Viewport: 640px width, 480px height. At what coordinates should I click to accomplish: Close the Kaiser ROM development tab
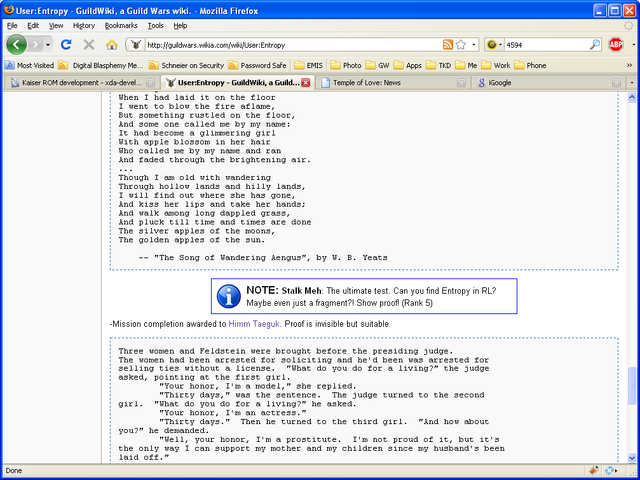pos(151,83)
